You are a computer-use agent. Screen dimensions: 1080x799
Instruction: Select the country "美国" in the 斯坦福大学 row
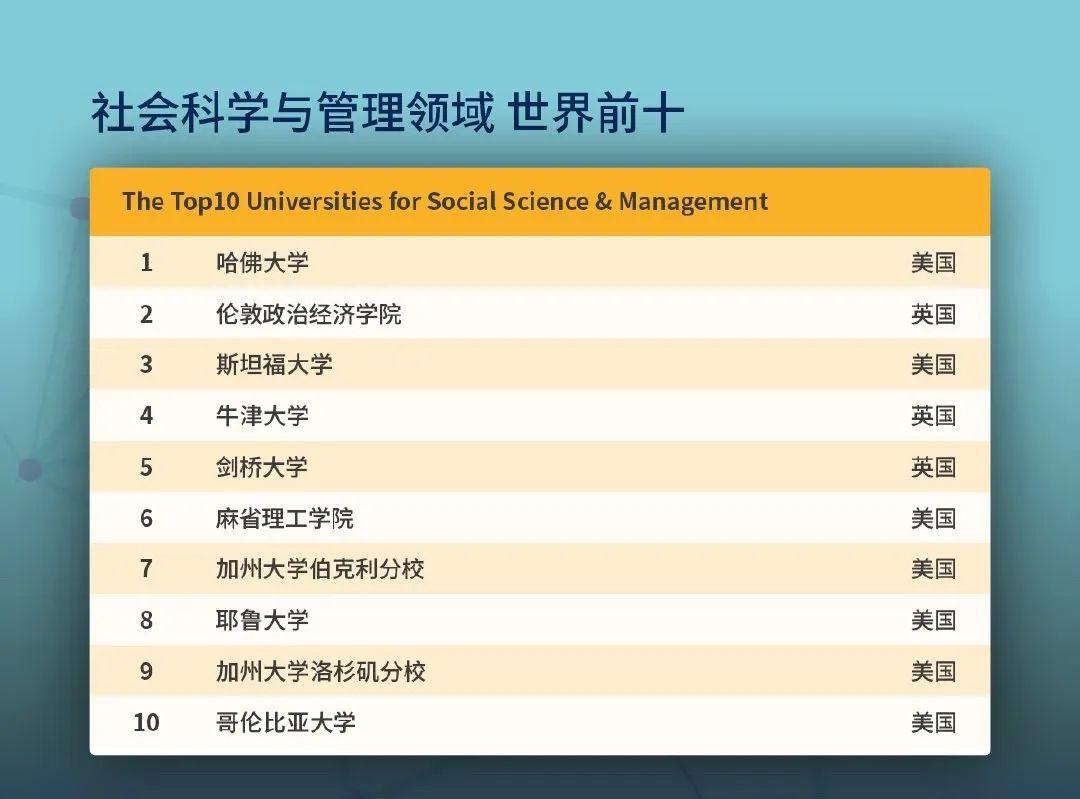[933, 364]
